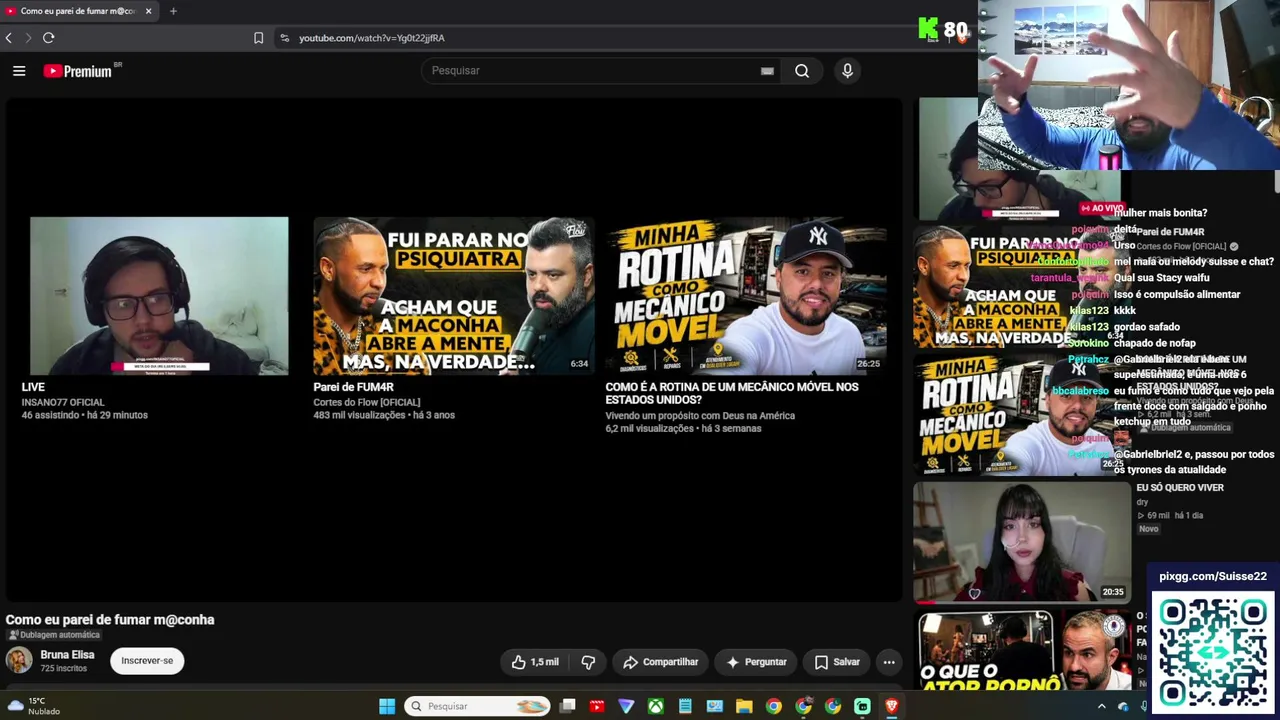Image resolution: width=1280 pixels, height=720 pixels.
Task: Click the 'Dublagem automática' badge under the title
Action: (54, 635)
